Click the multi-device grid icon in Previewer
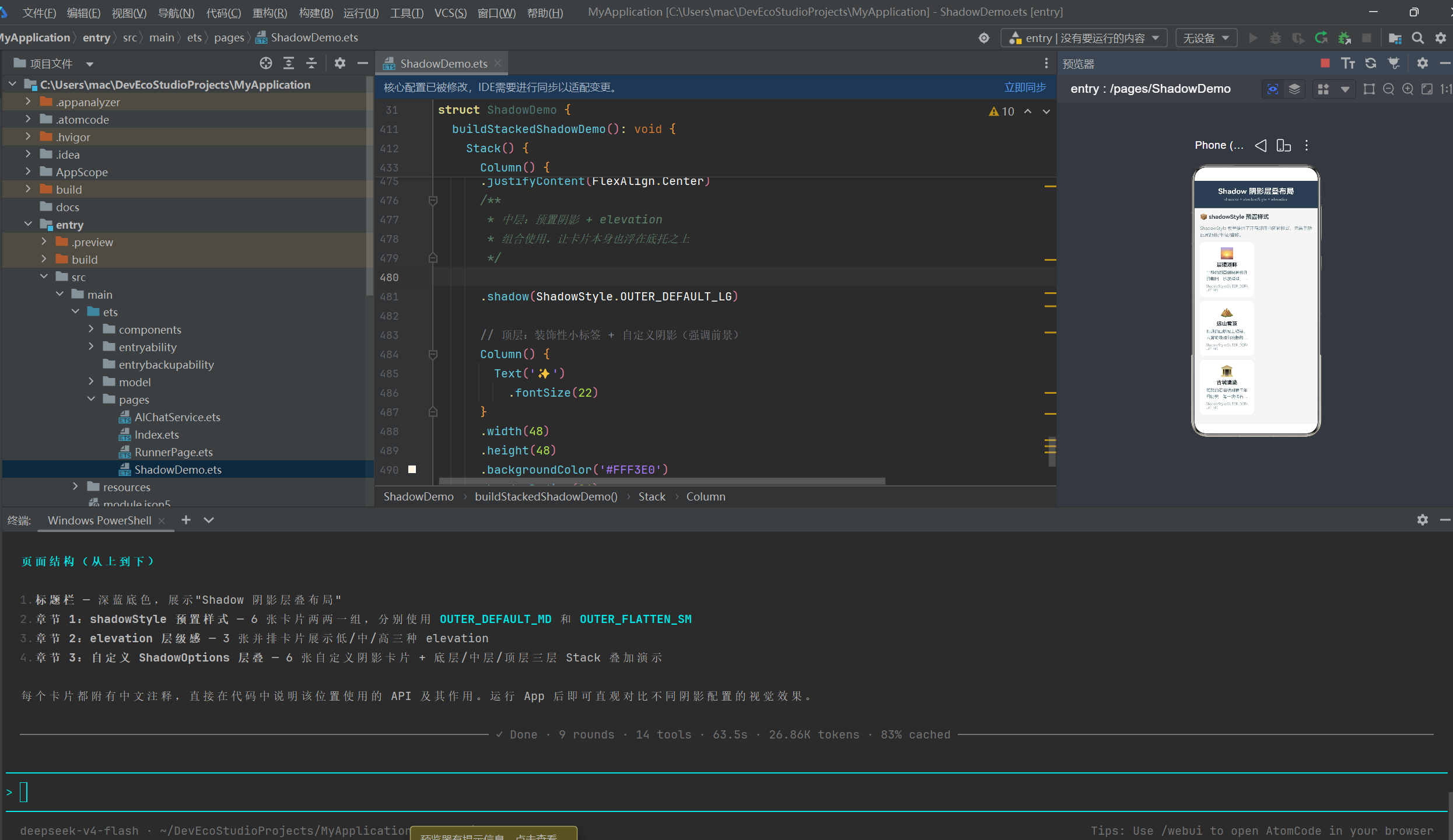1453x840 pixels. pyautogui.click(x=1324, y=89)
